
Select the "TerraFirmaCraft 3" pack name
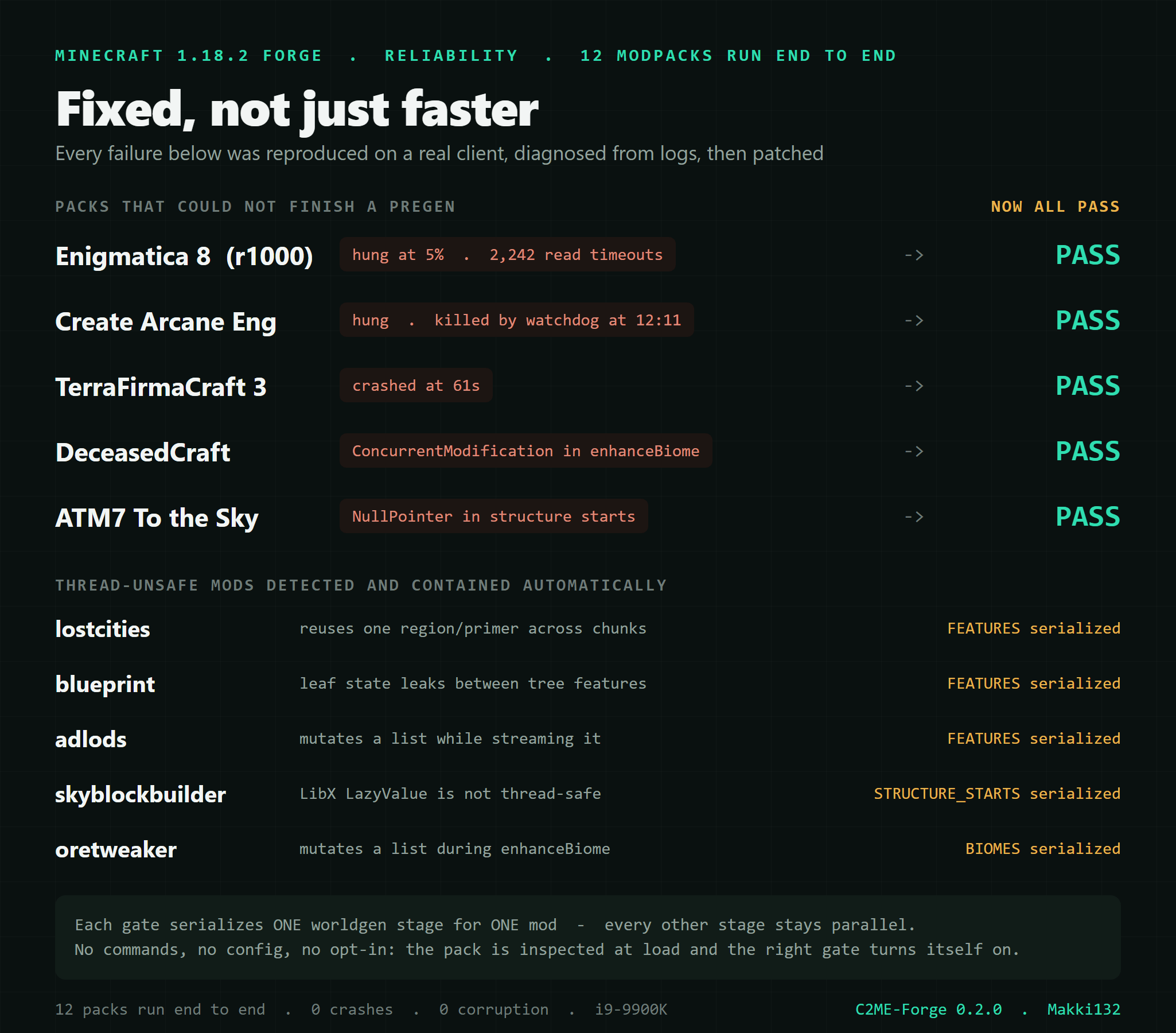tap(161, 387)
